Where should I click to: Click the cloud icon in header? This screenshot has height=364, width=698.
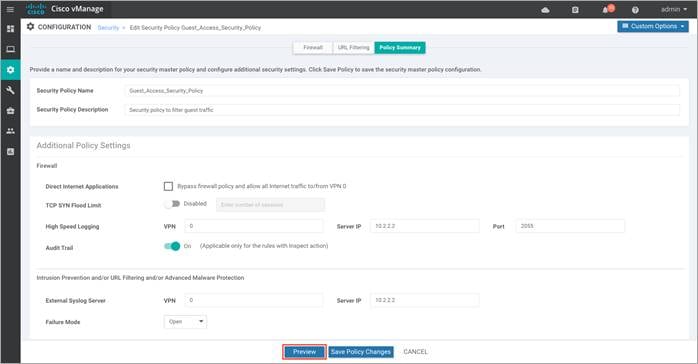[545, 10]
